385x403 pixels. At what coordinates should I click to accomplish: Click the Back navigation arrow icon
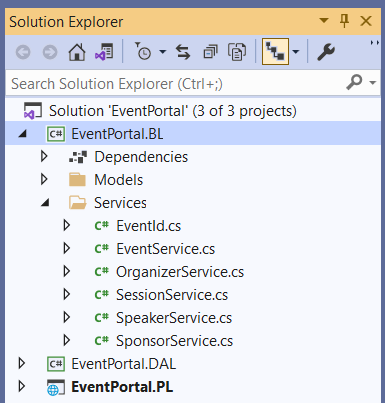(x=23, y=52)
